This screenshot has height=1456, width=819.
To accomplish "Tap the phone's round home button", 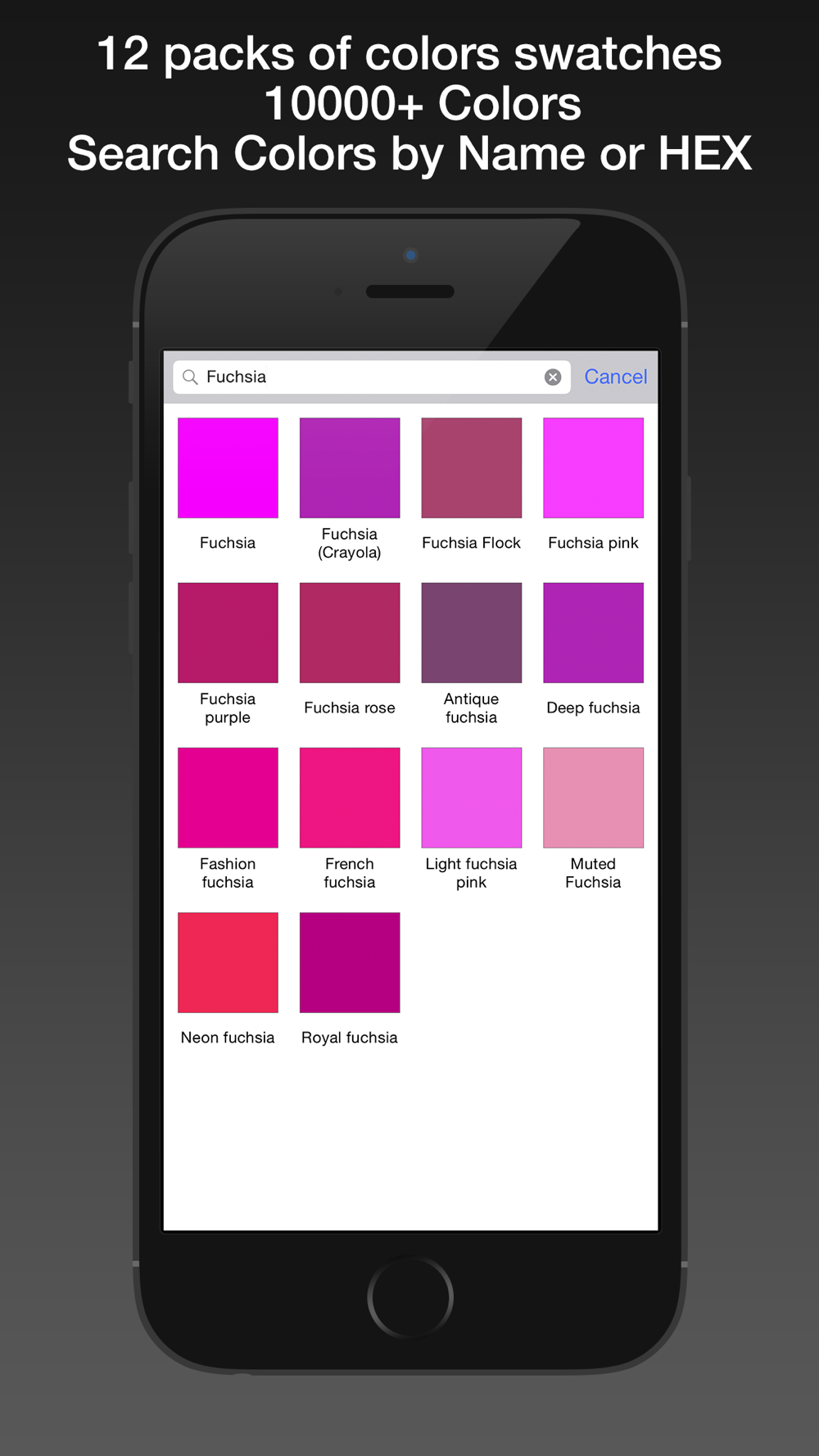I will [x=410, y=1297].
